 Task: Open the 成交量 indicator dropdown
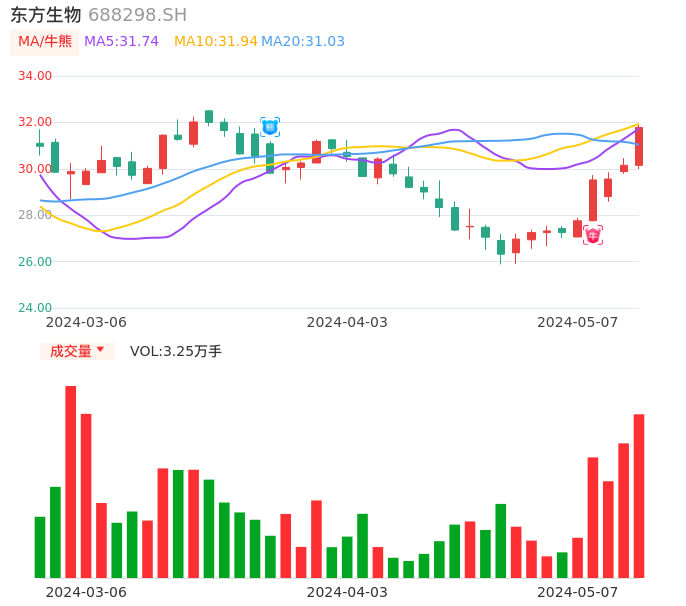[x=77, y=351]
